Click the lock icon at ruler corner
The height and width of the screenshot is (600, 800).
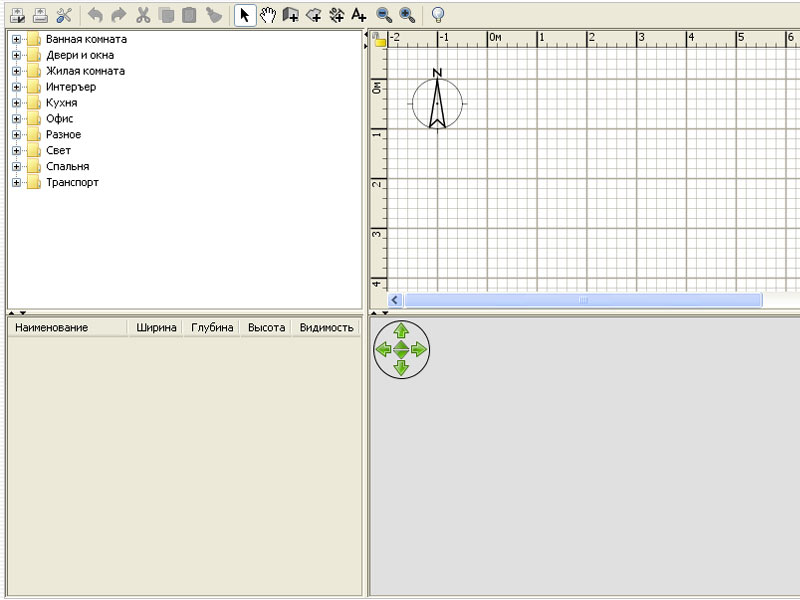click(x=379, y=39)
